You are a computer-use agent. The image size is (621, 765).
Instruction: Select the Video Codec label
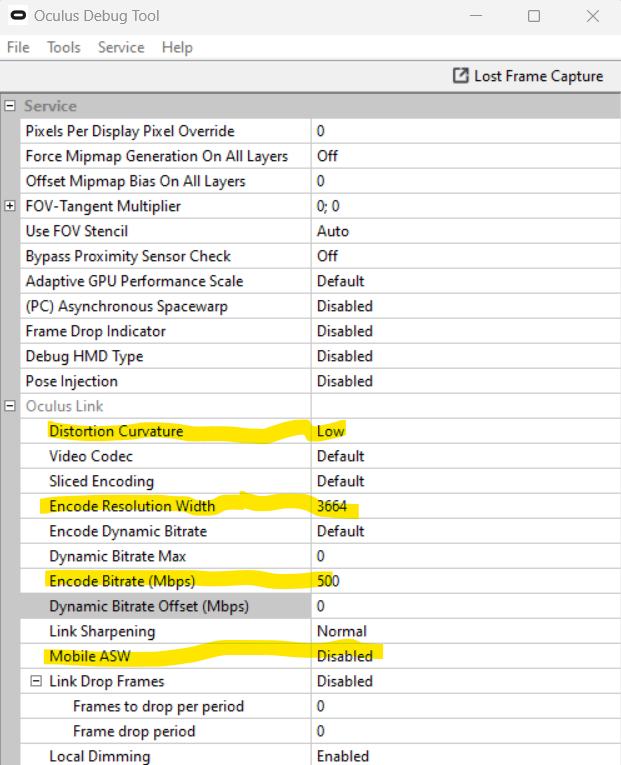[x=91, y=456]
